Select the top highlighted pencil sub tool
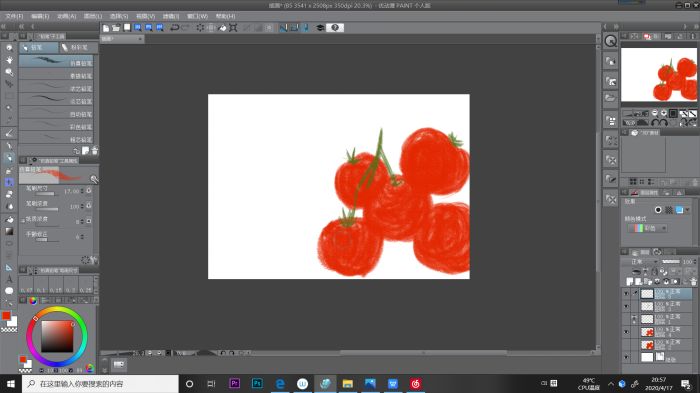The height and width of the screenshot is (393, 700). pos(56,62)
